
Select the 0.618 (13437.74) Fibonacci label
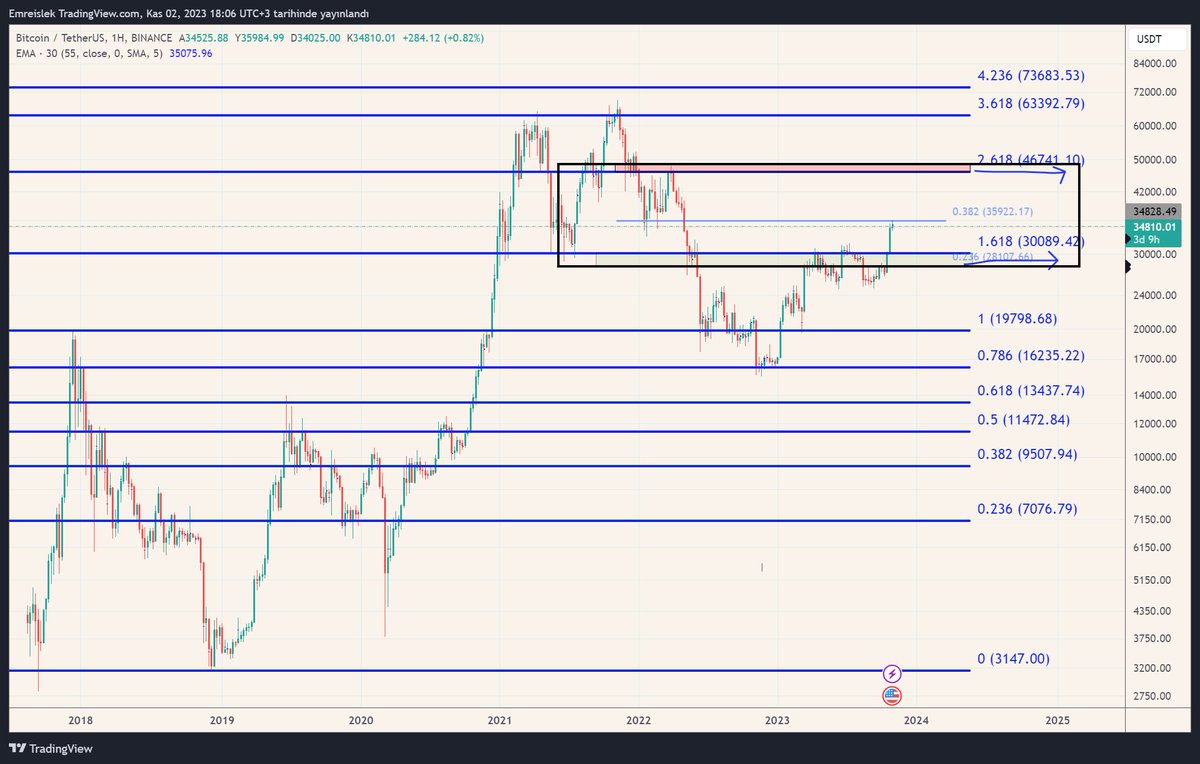[x=1031, y=391]
